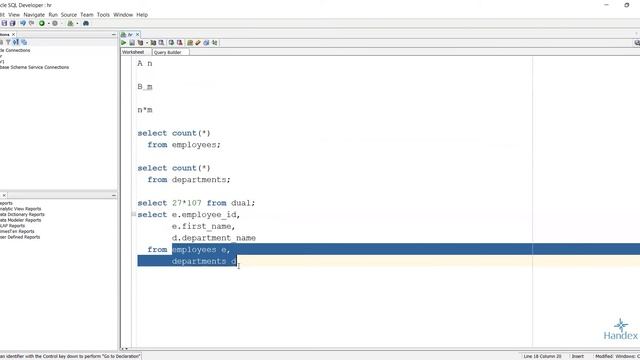
Task: Open the Window menu
Action: [x=123, y=15]
